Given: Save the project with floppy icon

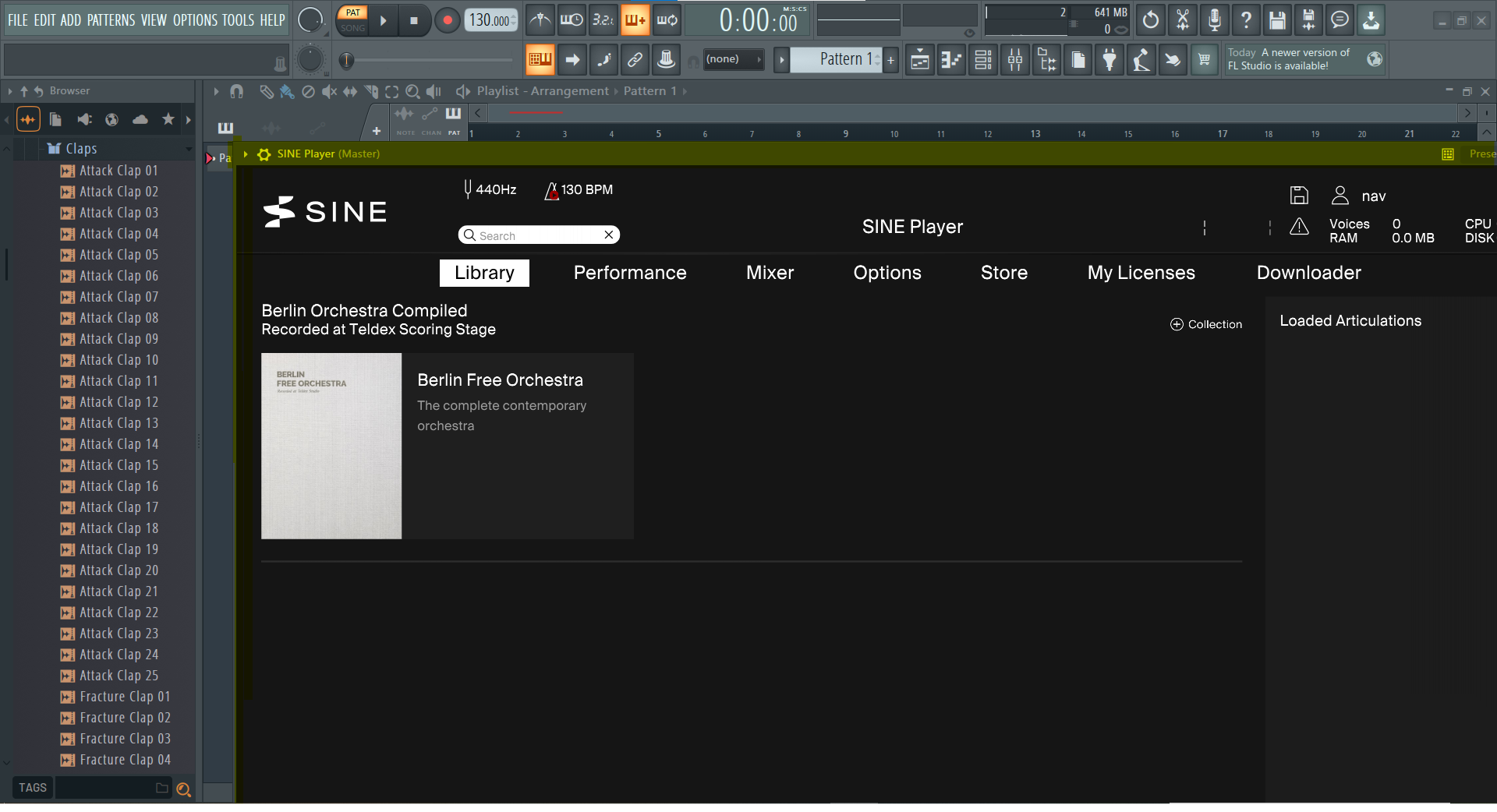Looking at the screenshot, I should tap(1277, 20).
